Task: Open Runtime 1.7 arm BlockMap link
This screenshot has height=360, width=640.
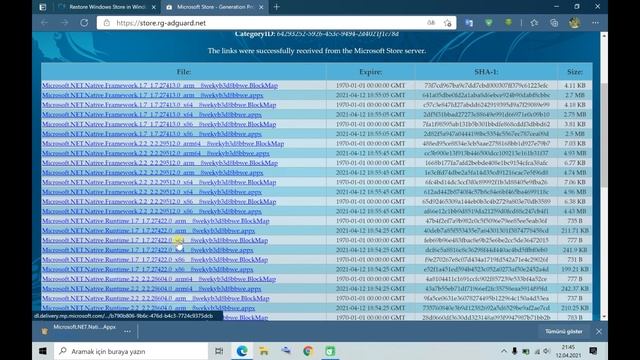Action: pos(156,221)
